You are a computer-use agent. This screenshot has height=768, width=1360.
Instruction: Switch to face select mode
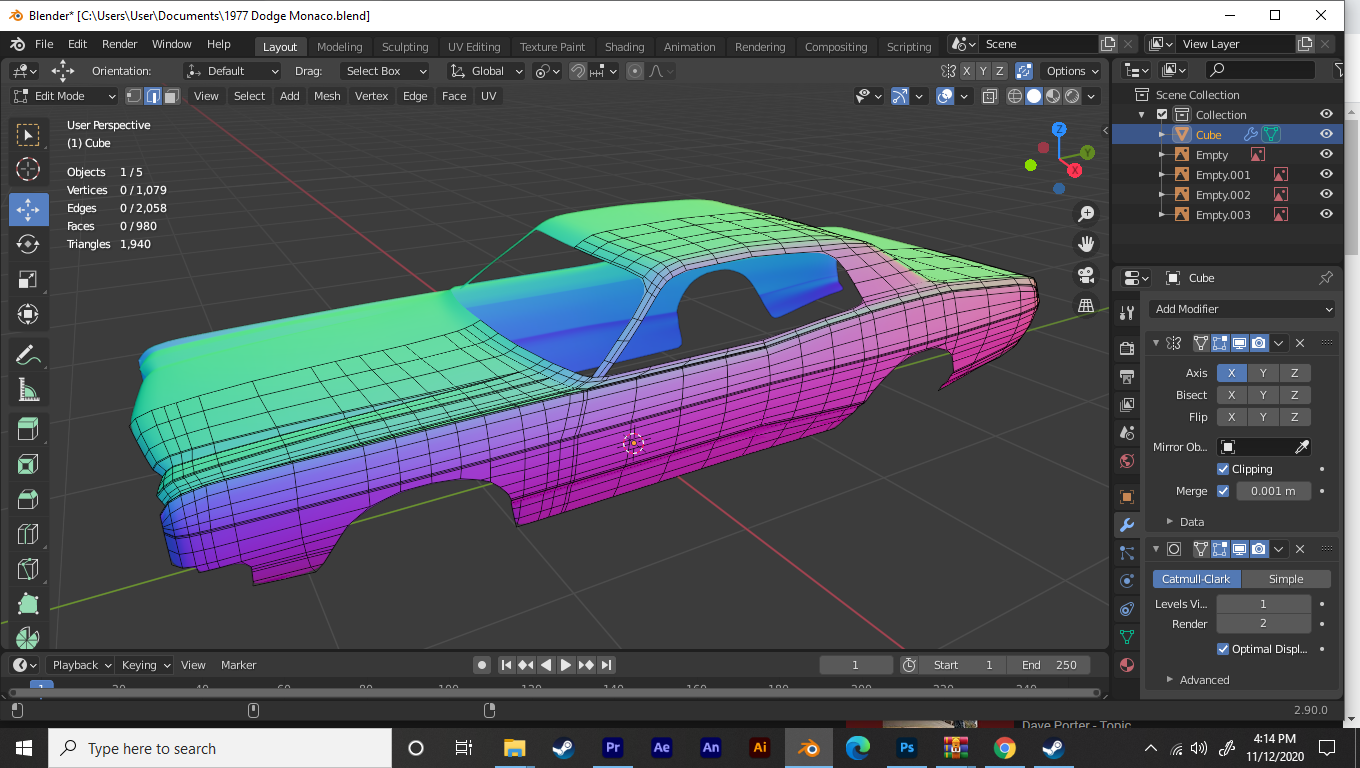coord(171,96)
